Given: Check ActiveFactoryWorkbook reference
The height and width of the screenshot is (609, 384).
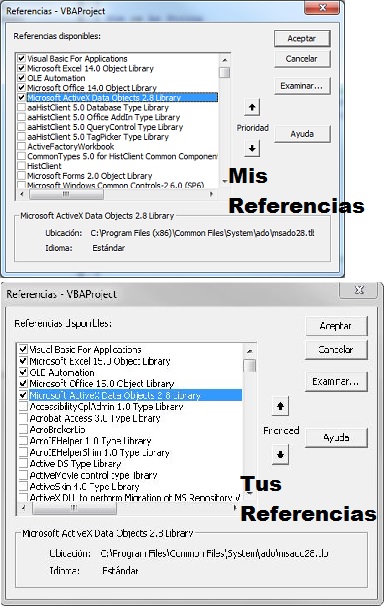Looking at the screenshot, I should [x=22, y=146].
